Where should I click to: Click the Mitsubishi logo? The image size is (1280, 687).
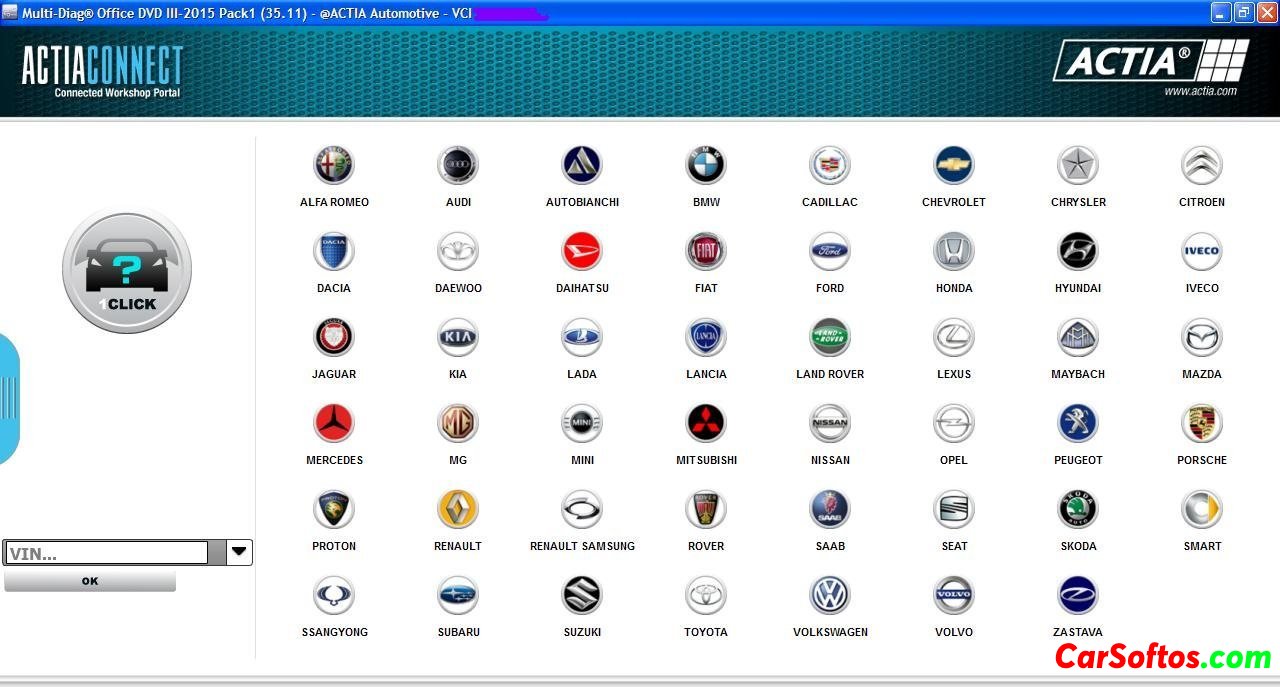[705, 424]
